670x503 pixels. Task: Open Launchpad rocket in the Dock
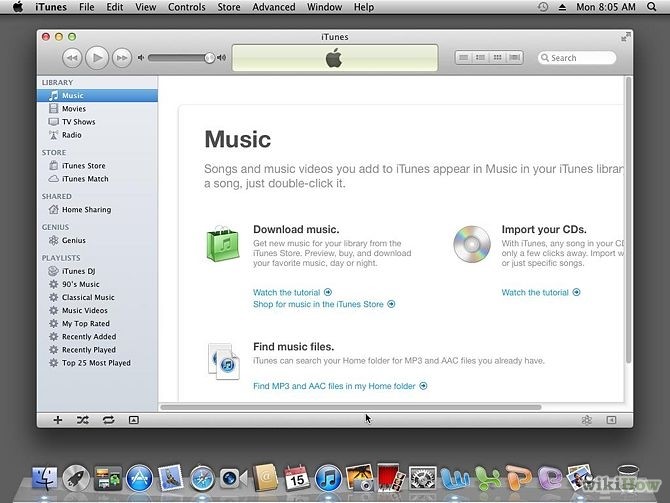tap(76, 479)
